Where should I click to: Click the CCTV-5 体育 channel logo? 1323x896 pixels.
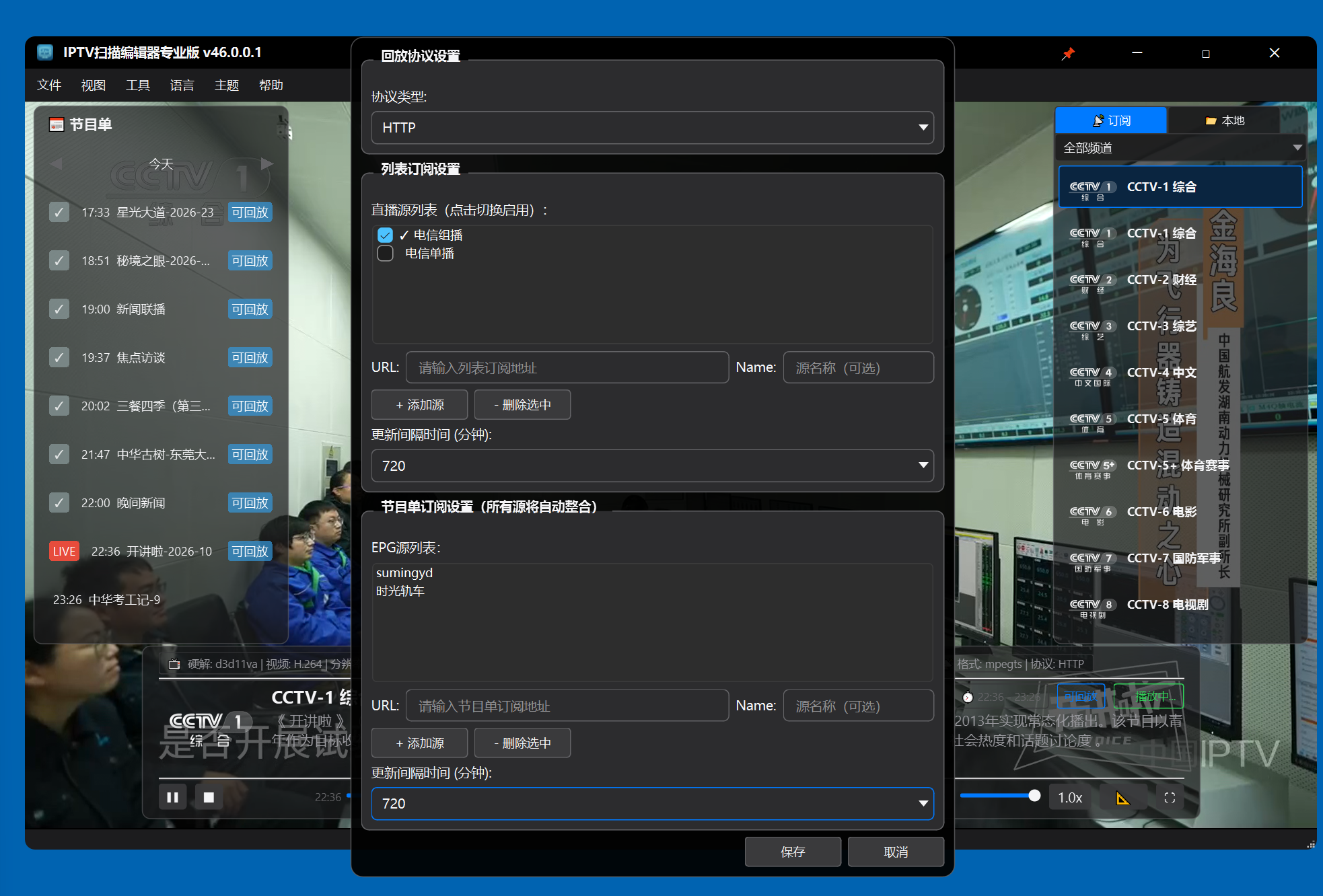click(1093, 422)
